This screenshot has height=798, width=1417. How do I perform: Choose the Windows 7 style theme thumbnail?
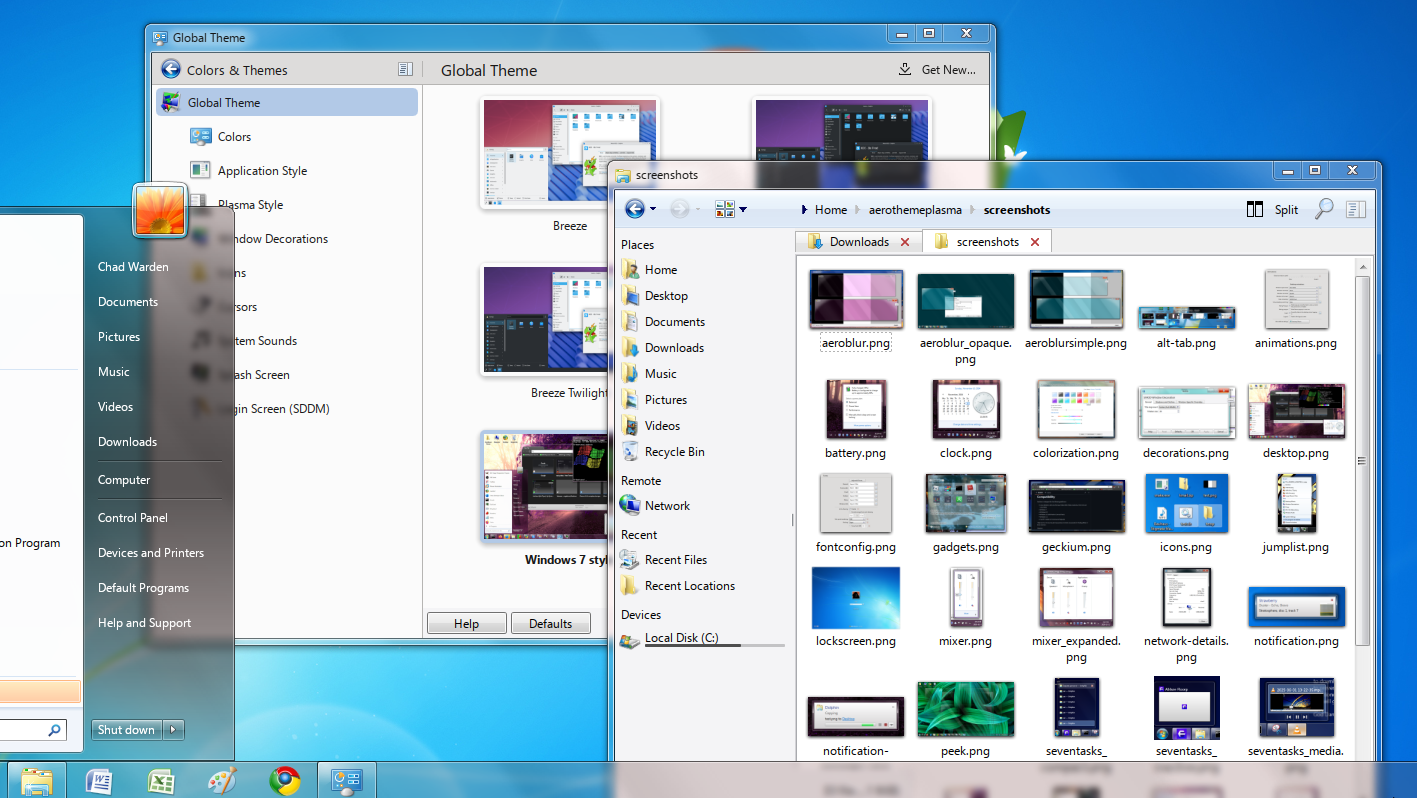point(545,487)
